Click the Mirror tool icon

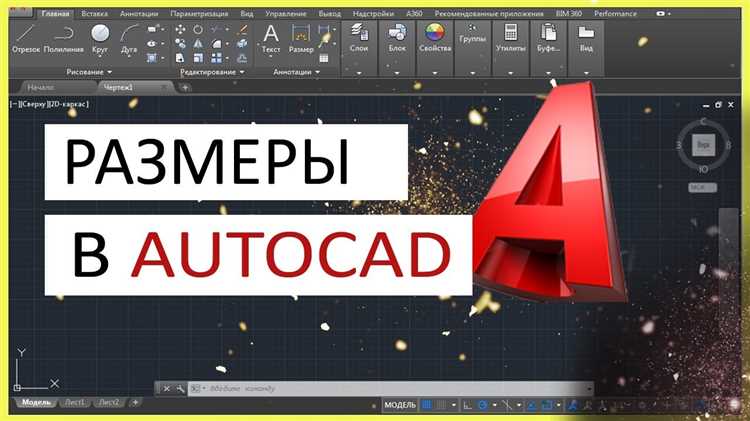tap(198, 44)
